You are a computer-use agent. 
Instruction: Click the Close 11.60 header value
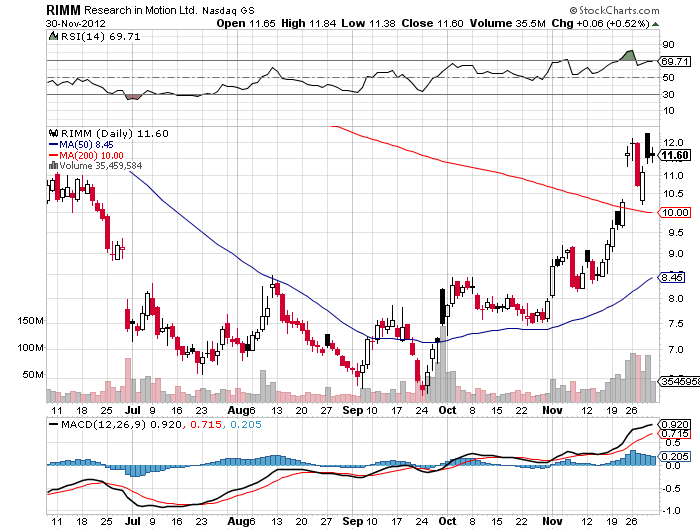(x=432, y=23)
